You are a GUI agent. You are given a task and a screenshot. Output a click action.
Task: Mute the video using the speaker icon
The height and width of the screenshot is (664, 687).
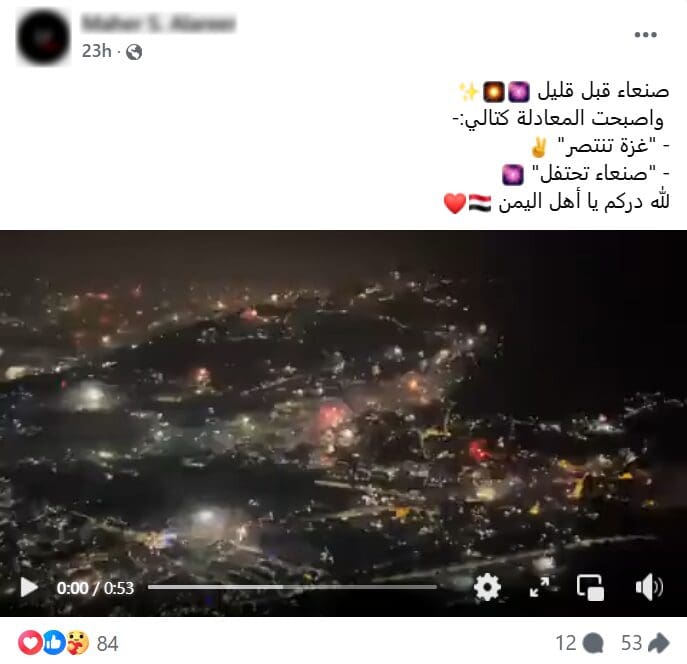[649, 587]
